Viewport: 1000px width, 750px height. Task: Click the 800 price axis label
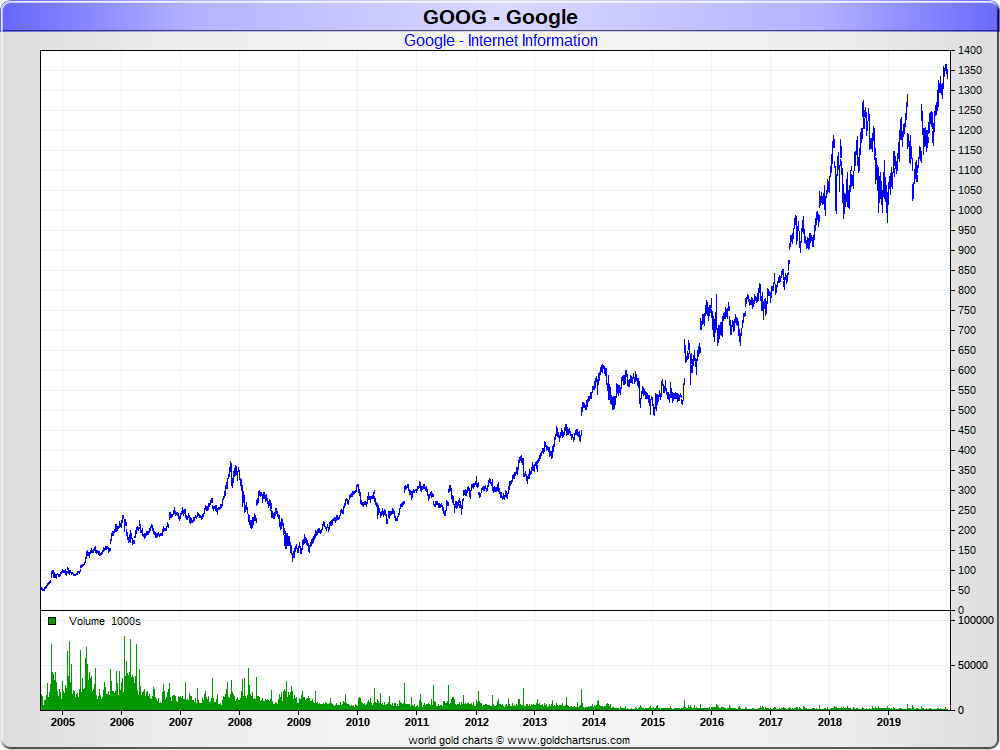coord(967,290)
